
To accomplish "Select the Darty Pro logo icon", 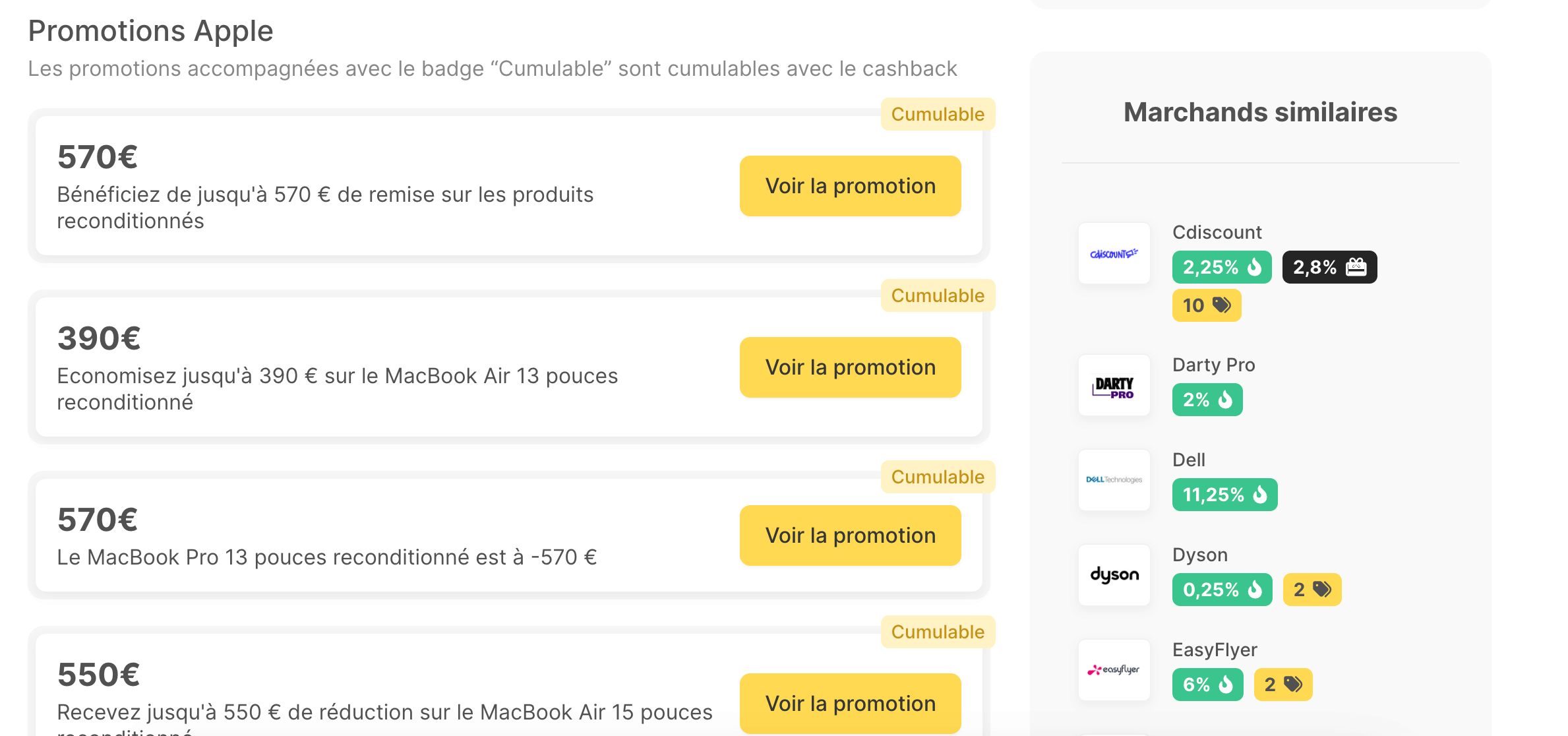I will pyautogui.click(x=1114, y=386).
